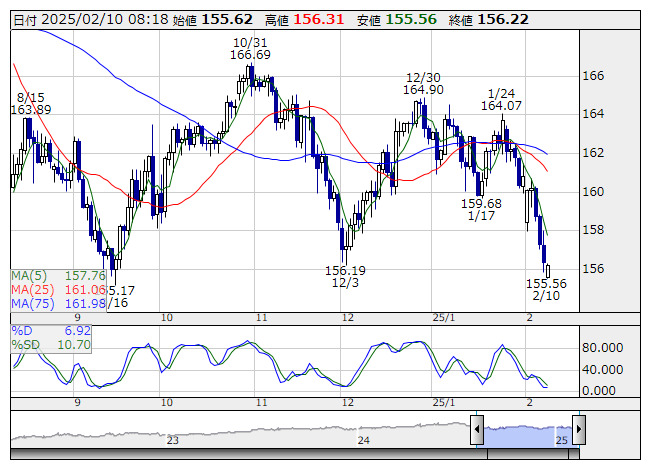Screen dimensions: 653x470
Task: Click the left range handle arrow
Action: (x=477, y=430)
